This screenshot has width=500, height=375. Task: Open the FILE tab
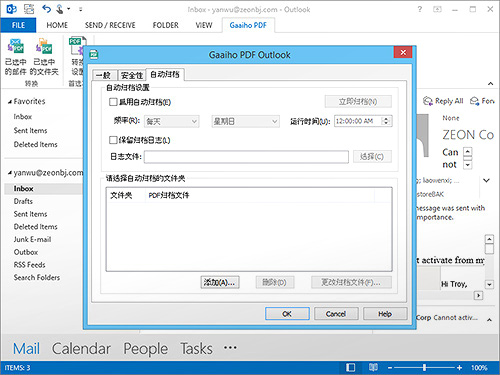18,25
